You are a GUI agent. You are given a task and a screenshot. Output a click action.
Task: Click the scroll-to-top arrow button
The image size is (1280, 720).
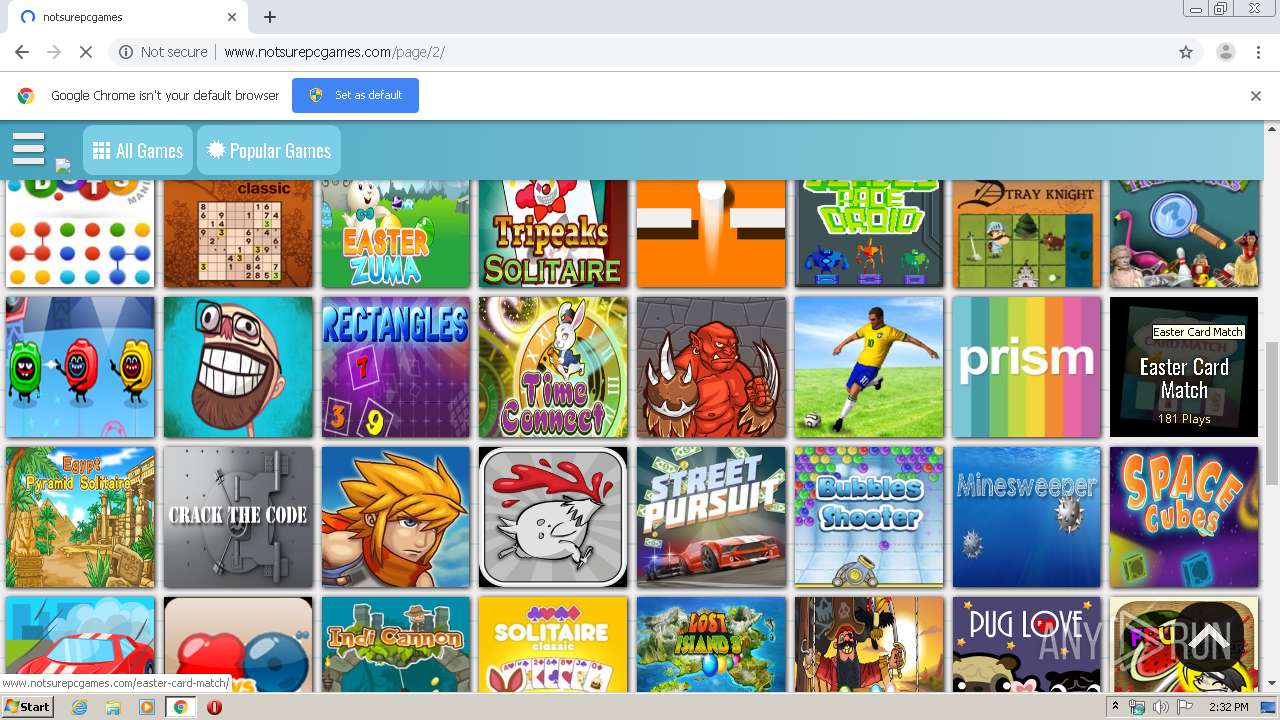[1209, 637]
